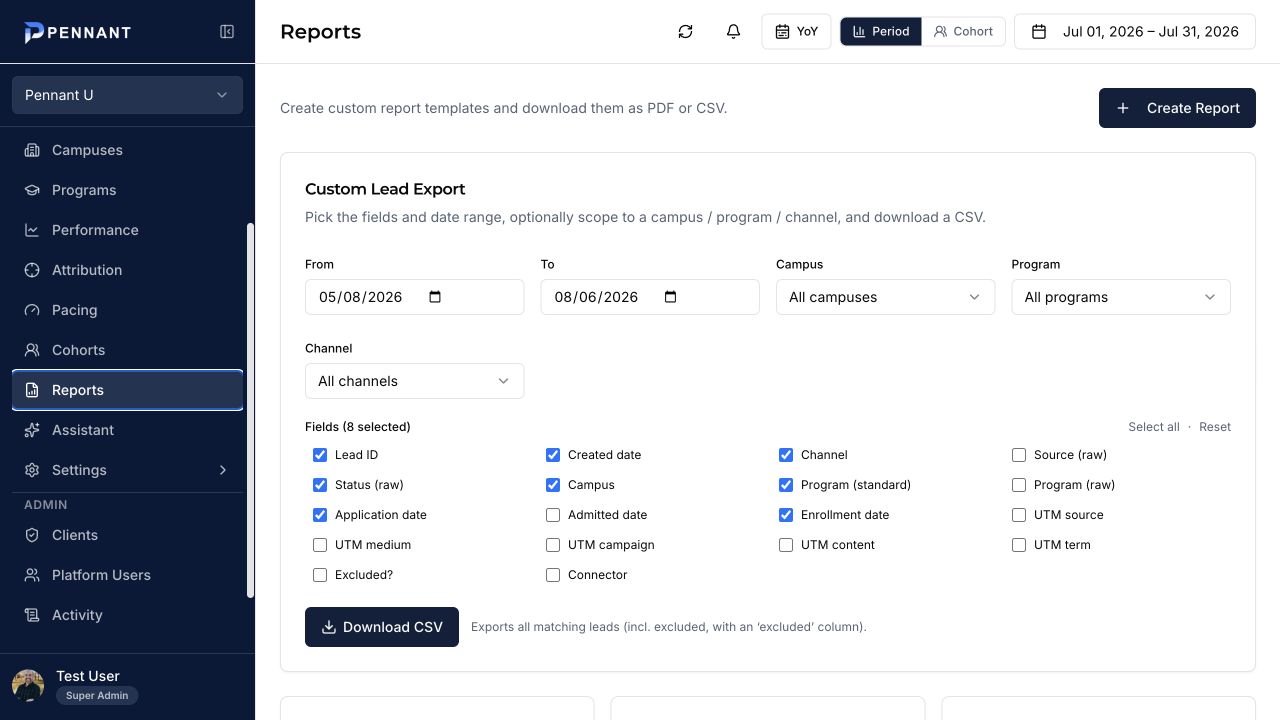Image resolution: width=1280 pixels, height=720 pixels.
Task: Go to Attribution page
Action: [127, 270]
